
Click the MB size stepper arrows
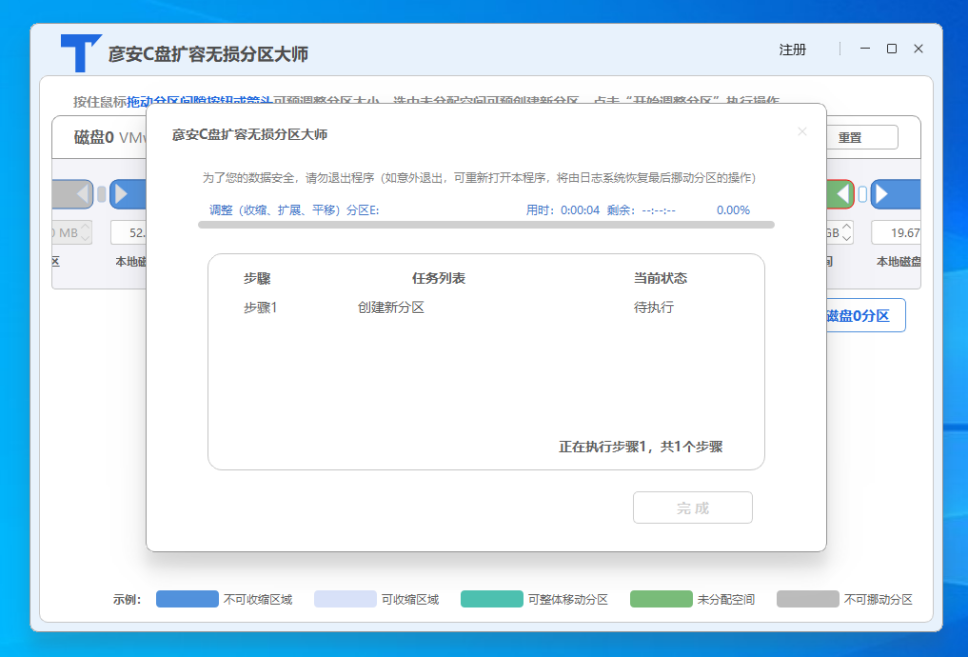(85, 232)
